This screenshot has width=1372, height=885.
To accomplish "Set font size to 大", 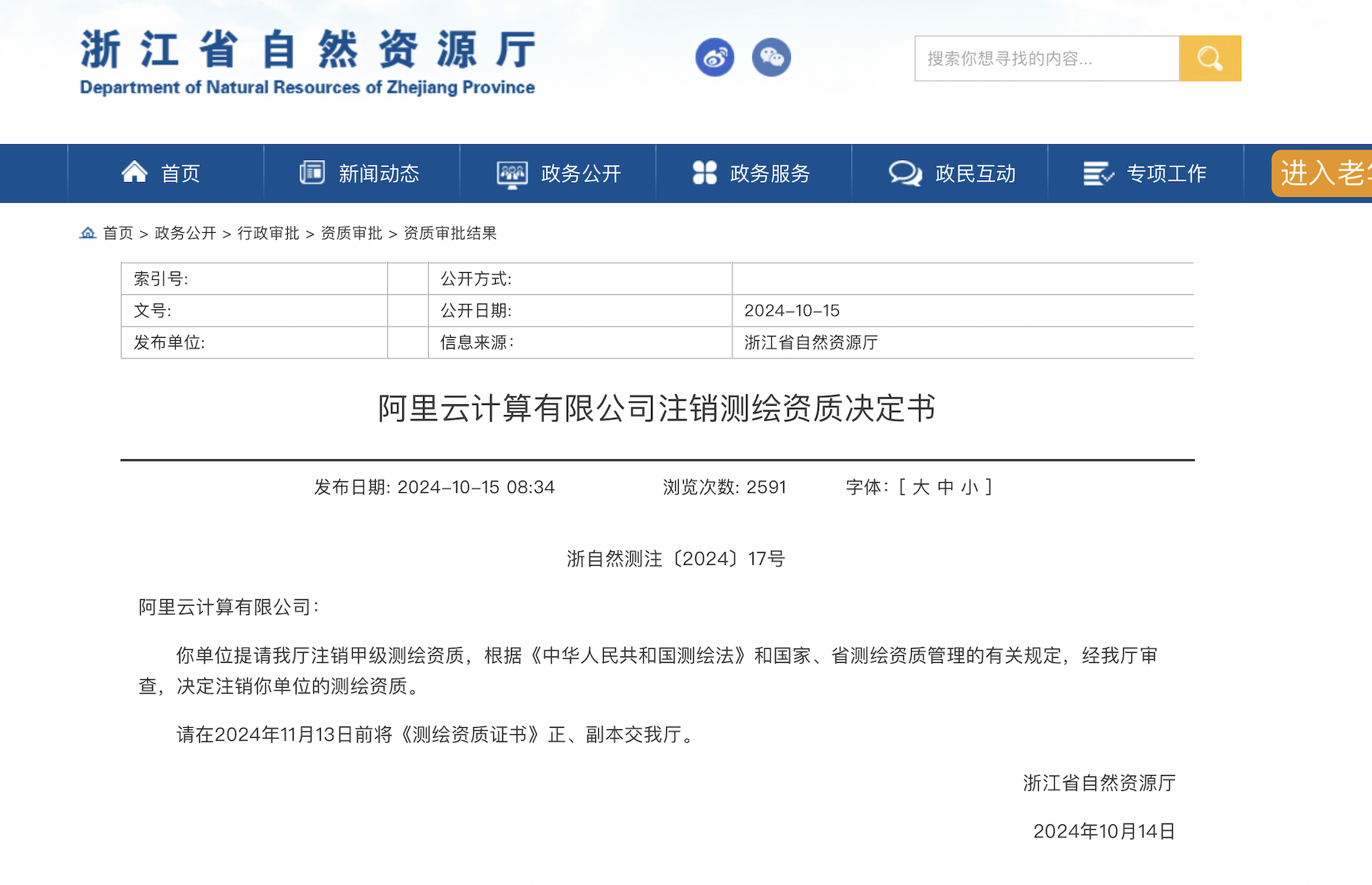I will pyautogui.click(x=920, y=487).
